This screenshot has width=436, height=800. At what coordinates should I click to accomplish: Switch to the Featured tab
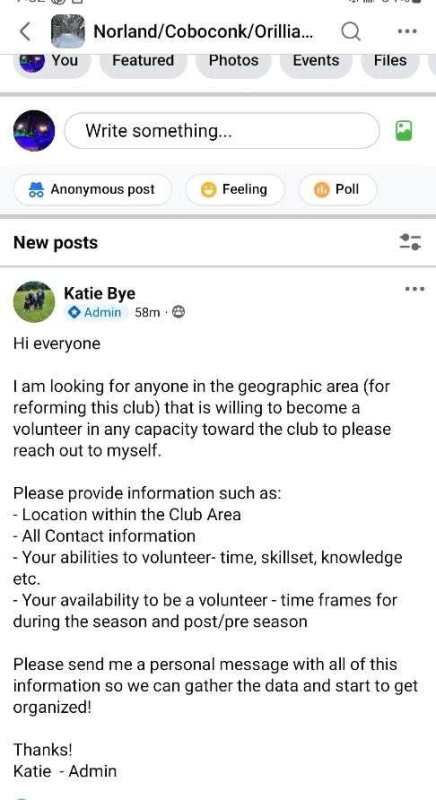(x=143, y=61)
